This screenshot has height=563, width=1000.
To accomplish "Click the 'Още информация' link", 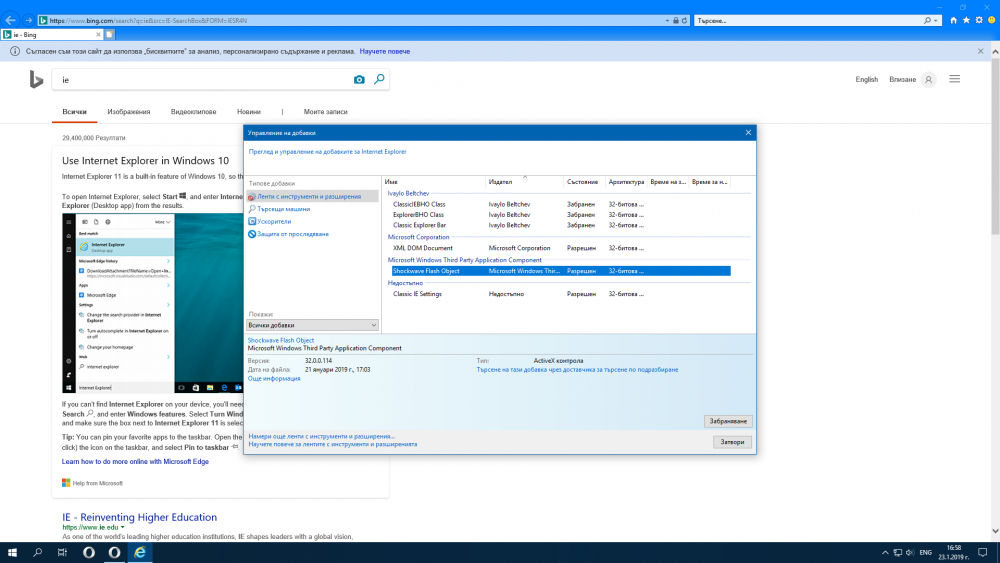I will (x=274, y=379).
